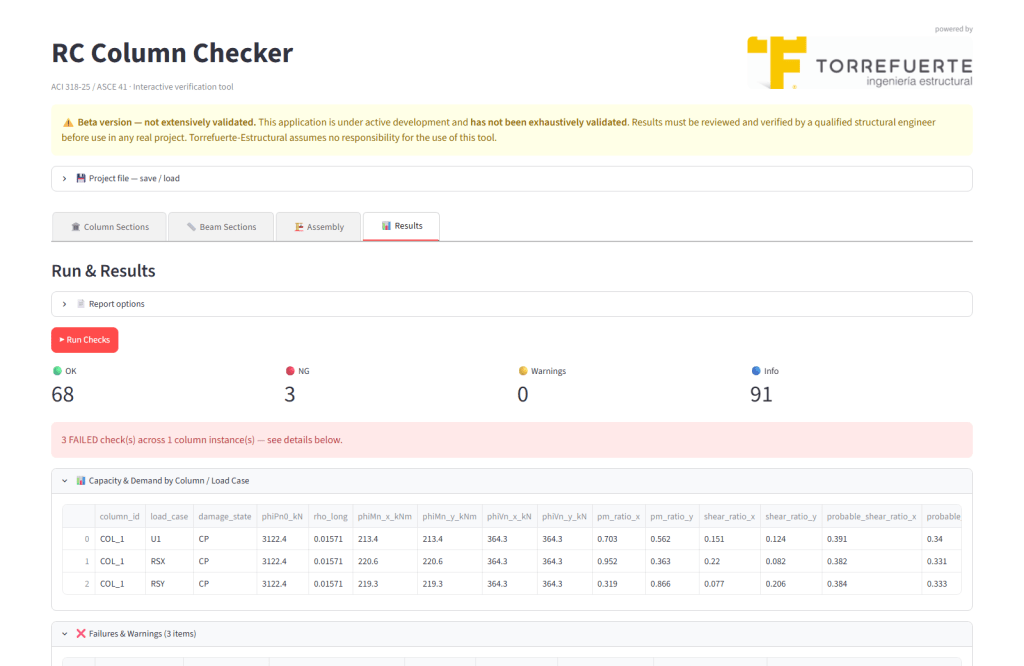Click the red NG status dot
This screenshot has width=1024, height=666.
tap(290, 371)
